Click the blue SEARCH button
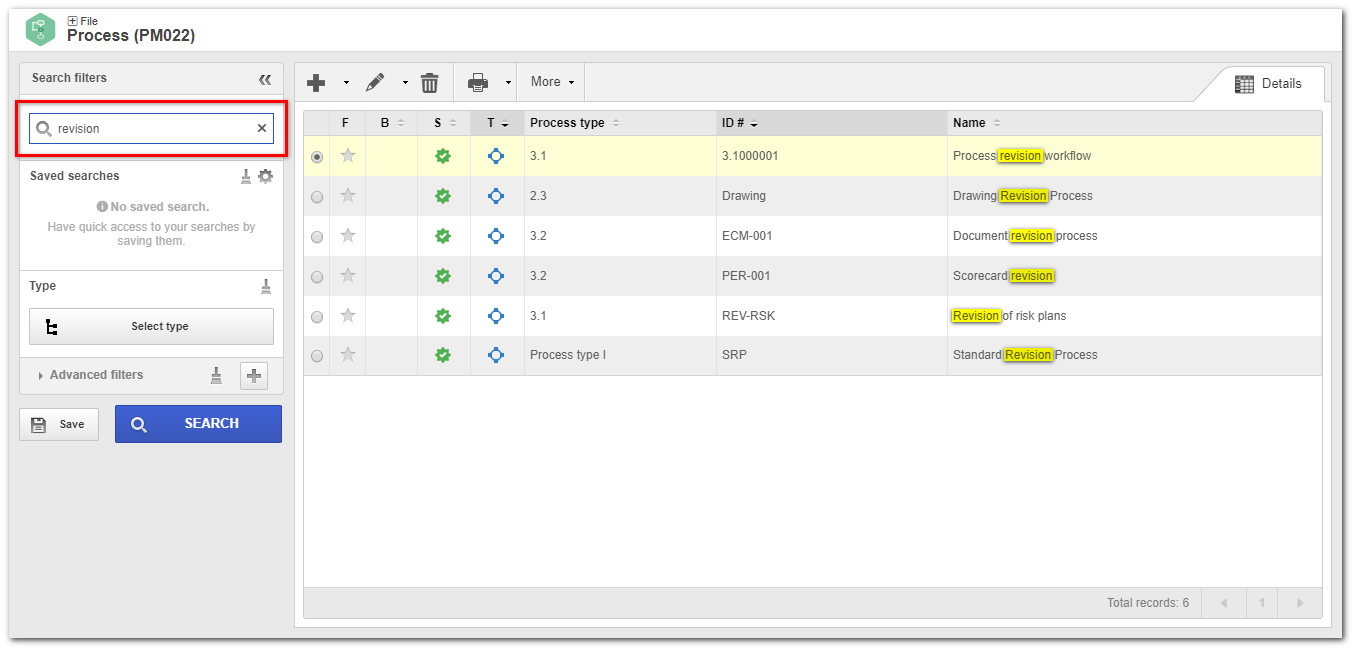Viewport: 1352px width, 648px height. click(198, 423)
